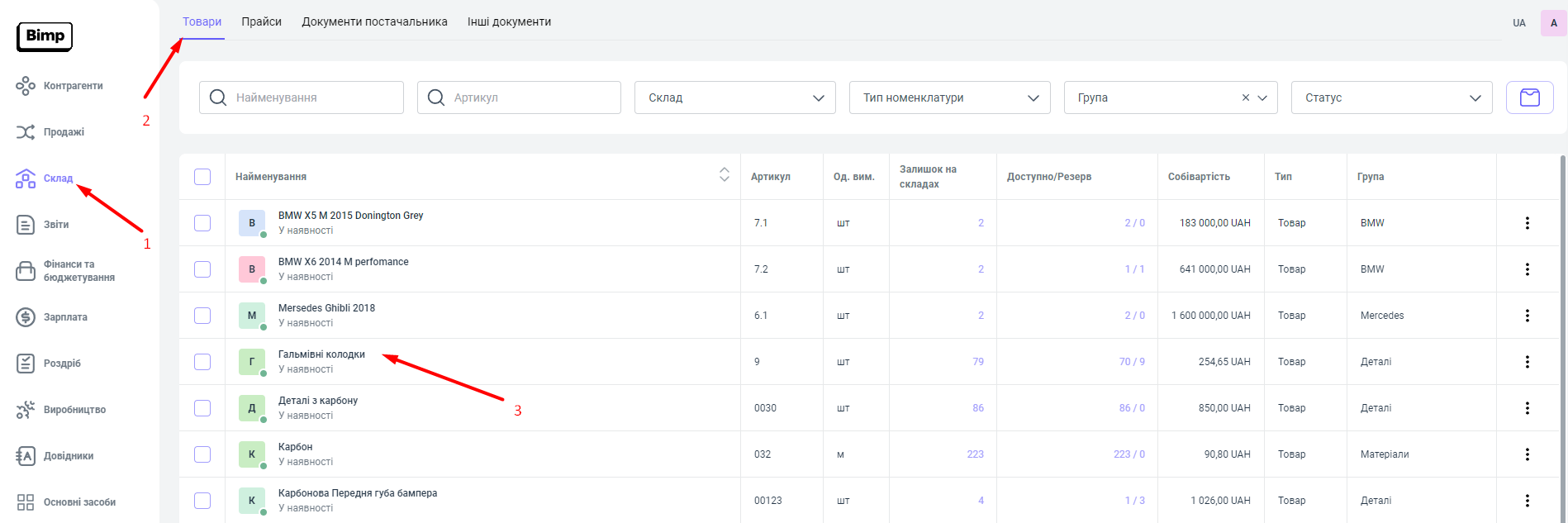Switch language with the UA button
The width and height of the screenshot is (1568, 523).
point(1518,23)
